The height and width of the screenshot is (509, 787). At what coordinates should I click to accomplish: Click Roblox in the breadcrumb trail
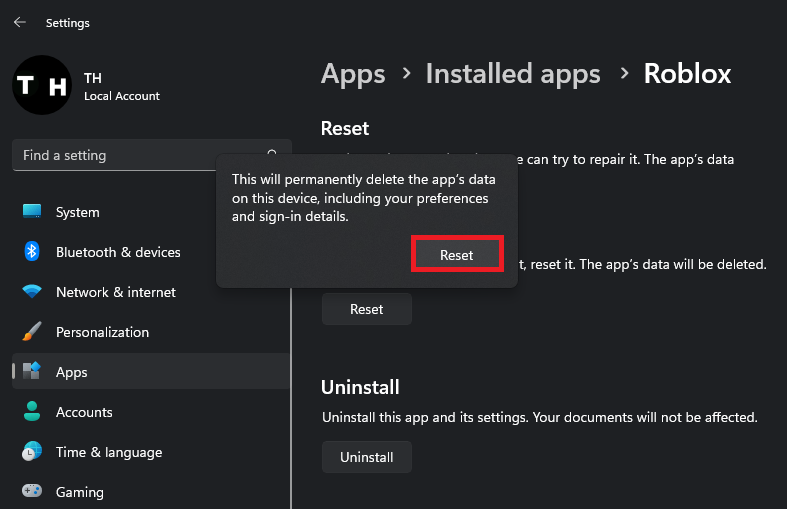(x=687, y=73)
